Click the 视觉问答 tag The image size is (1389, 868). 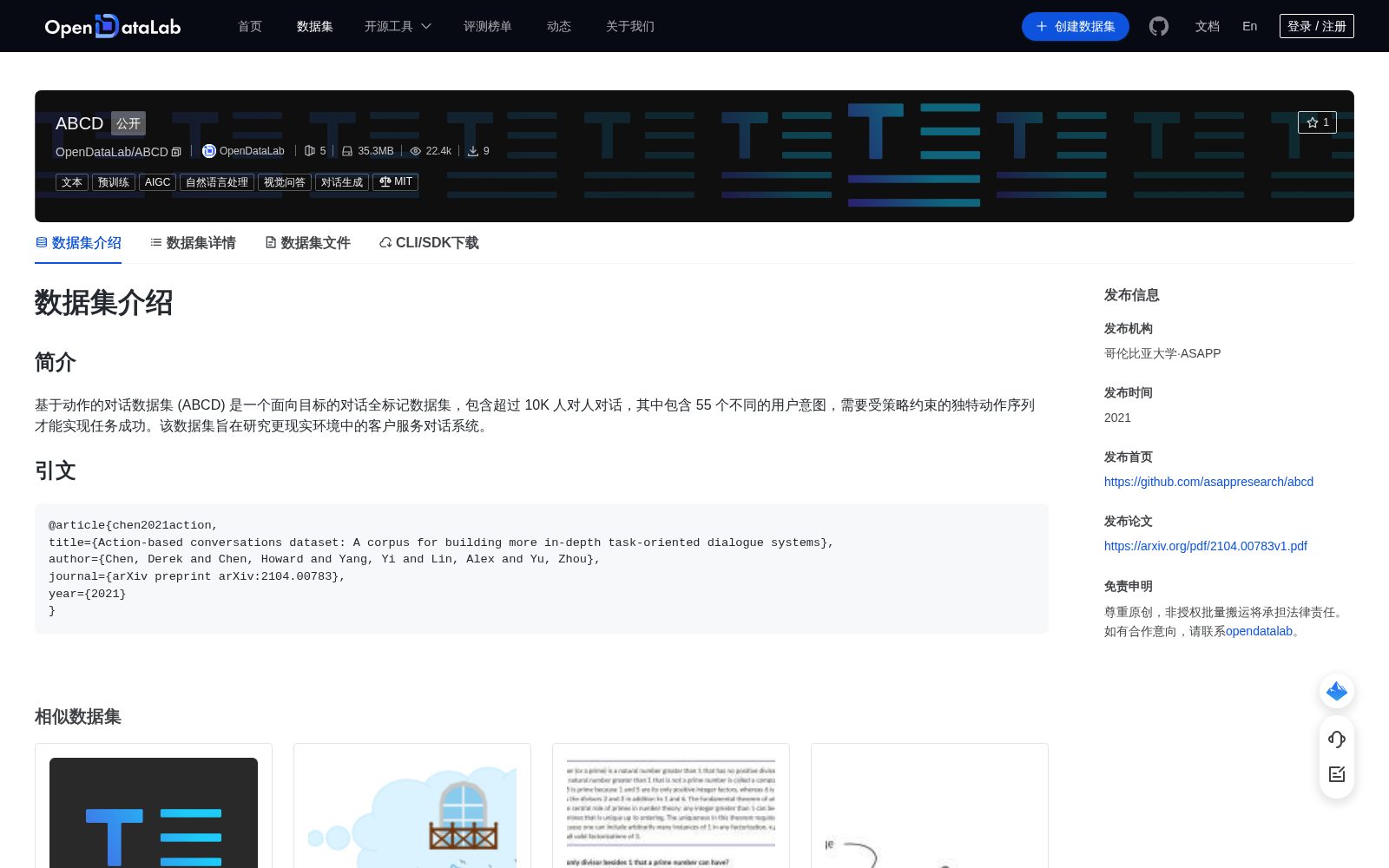coord(285,182)
